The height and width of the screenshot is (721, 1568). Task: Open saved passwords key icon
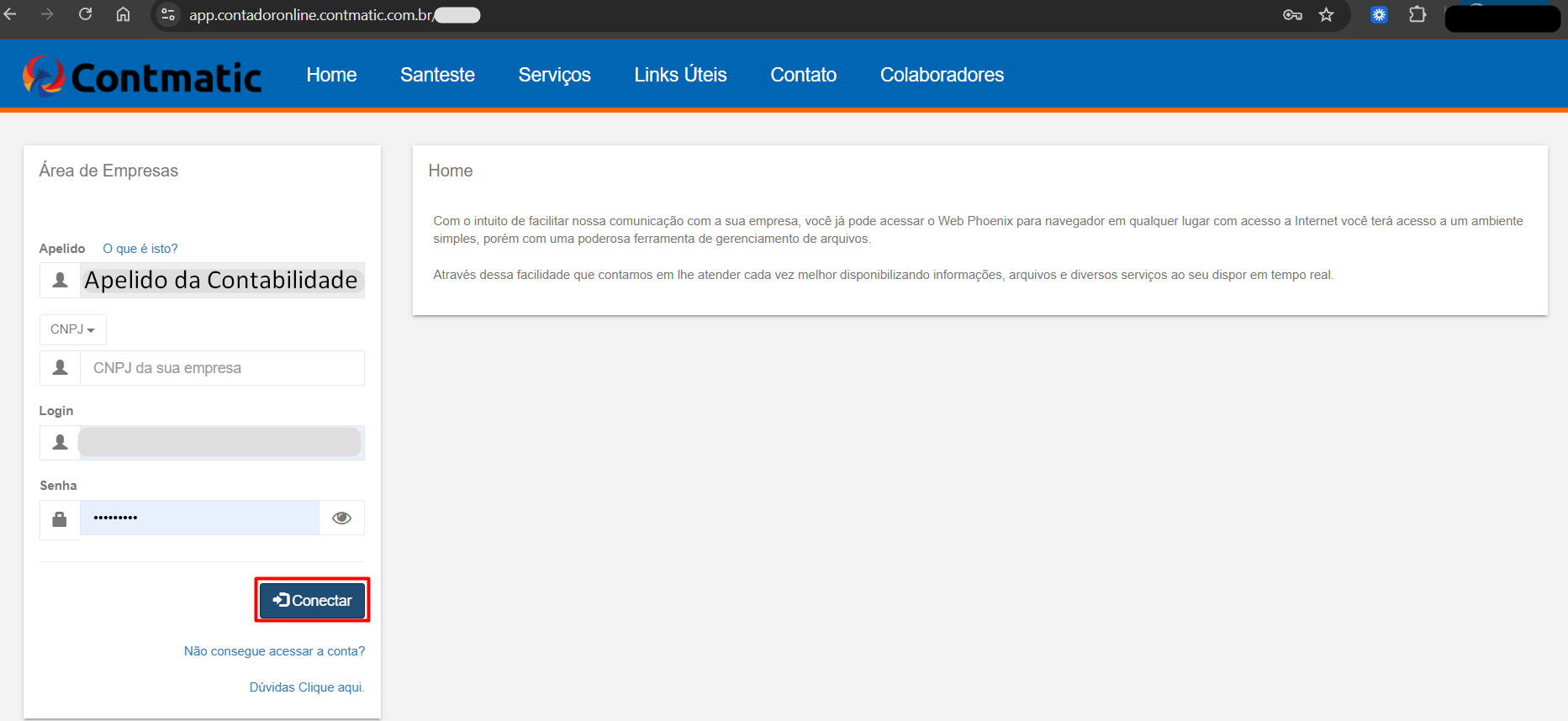[1292, 14]
